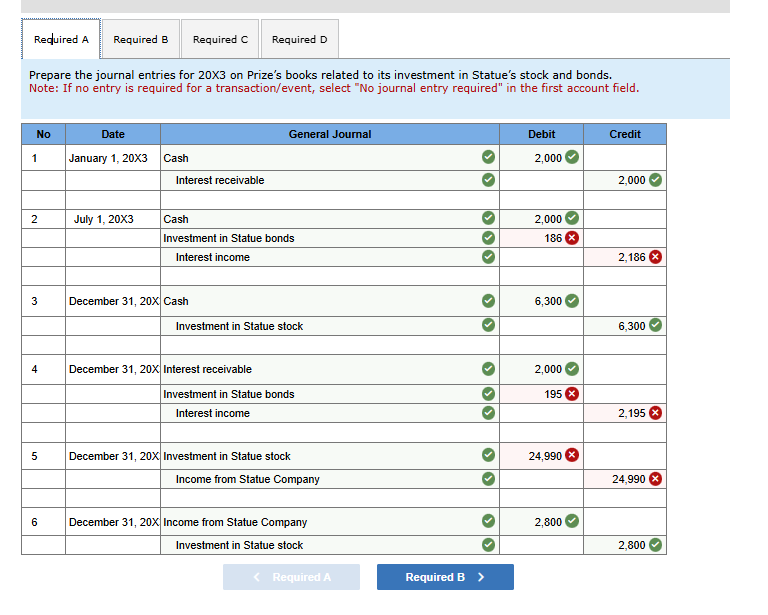Click red X icon beside debit 24,990
768x615 pixels.
(x=572, y=455)
